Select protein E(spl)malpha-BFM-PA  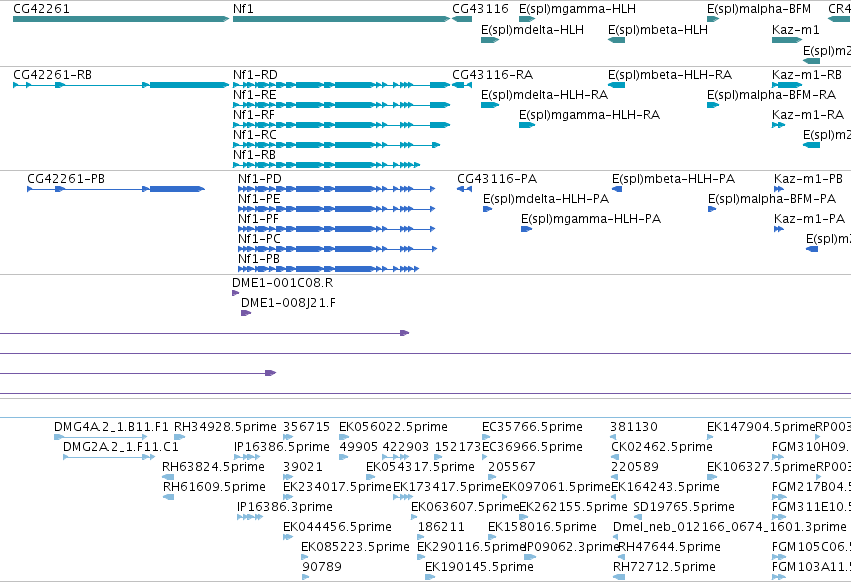pyautogui.click(x=712, y=209)
